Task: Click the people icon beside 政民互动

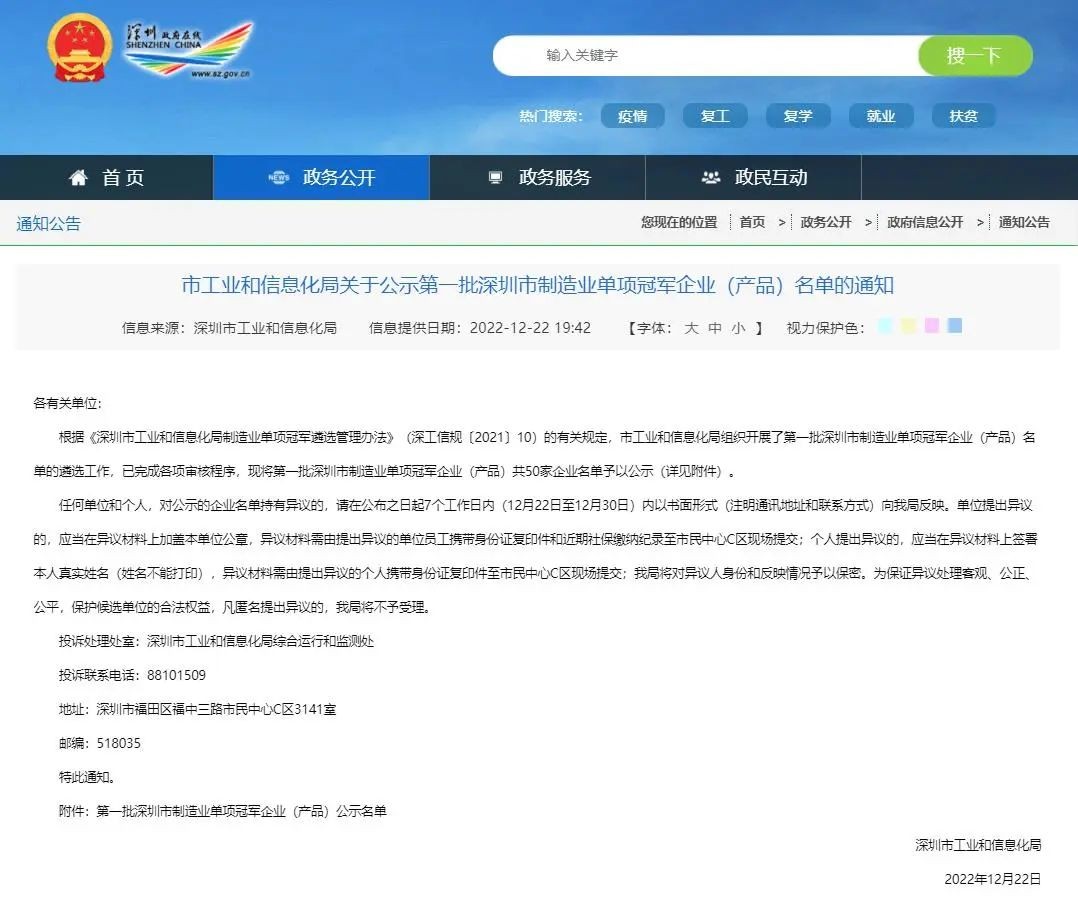Action: [711, 178]
